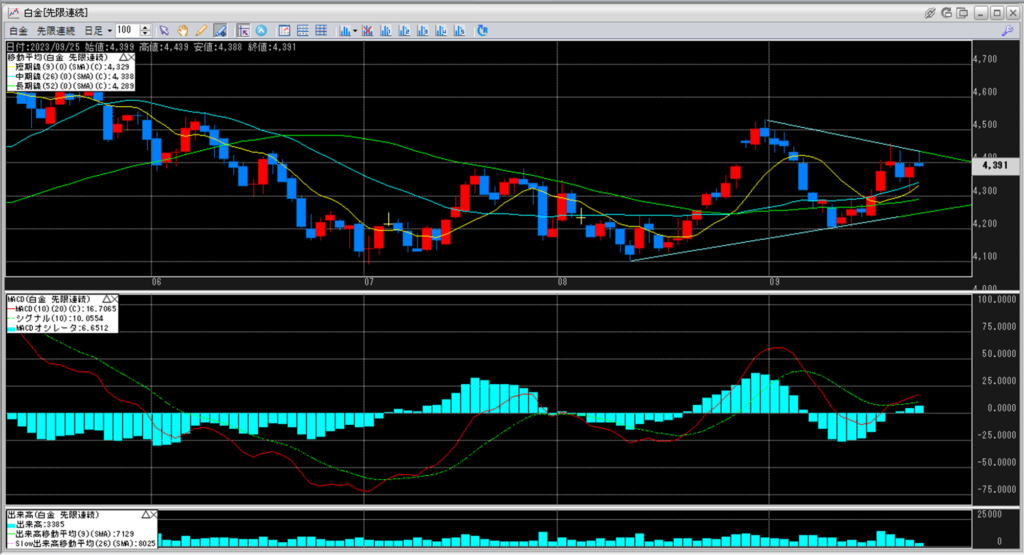Click the 先限連続 contract menu item

tap(57, 31)
